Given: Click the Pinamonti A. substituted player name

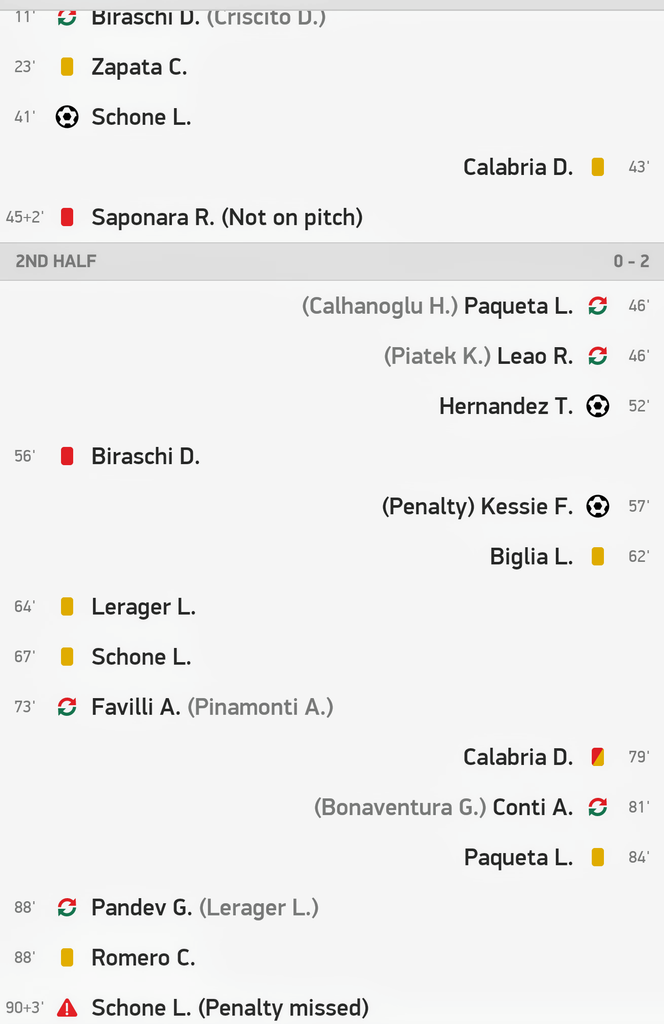Looking at the screenshot, I should tap(260, 707).
